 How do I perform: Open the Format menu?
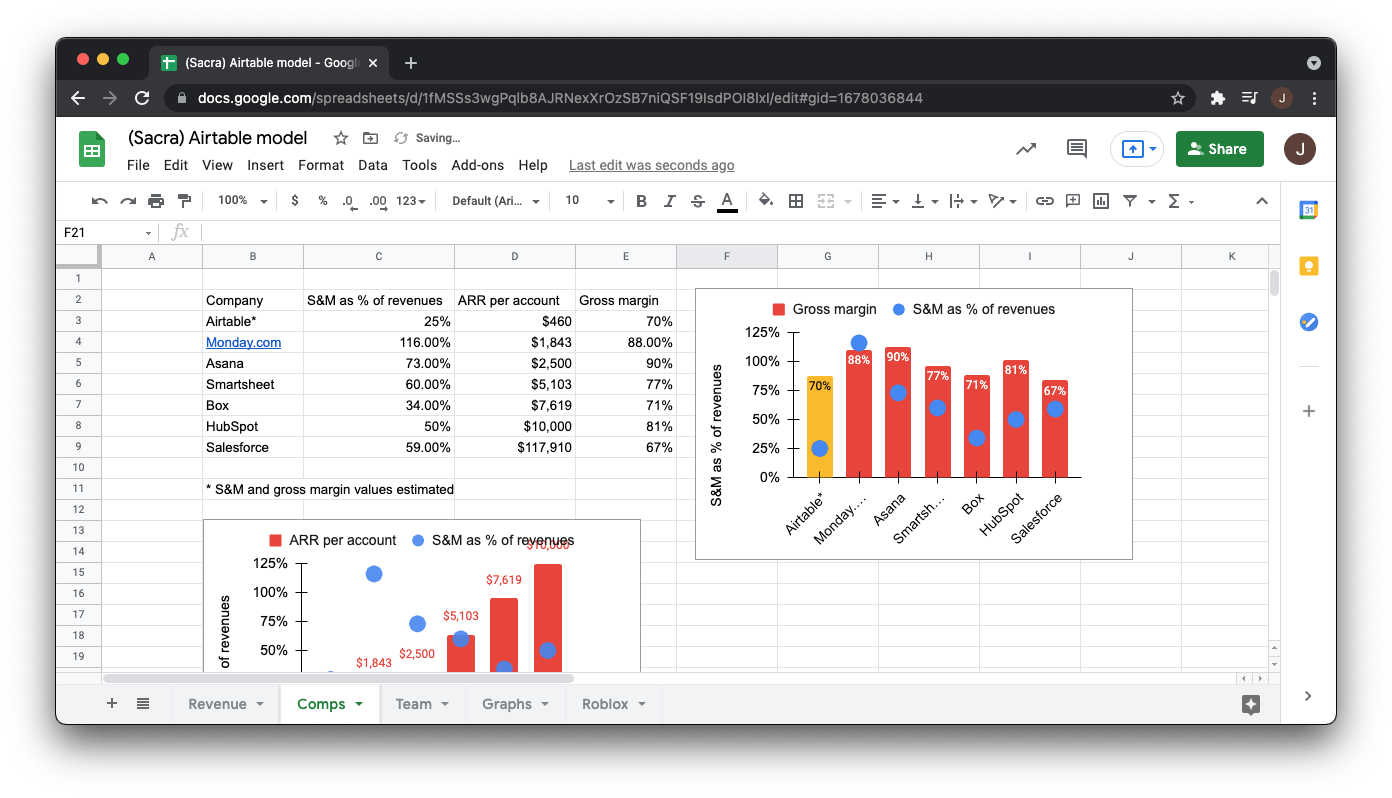(321, 165)
